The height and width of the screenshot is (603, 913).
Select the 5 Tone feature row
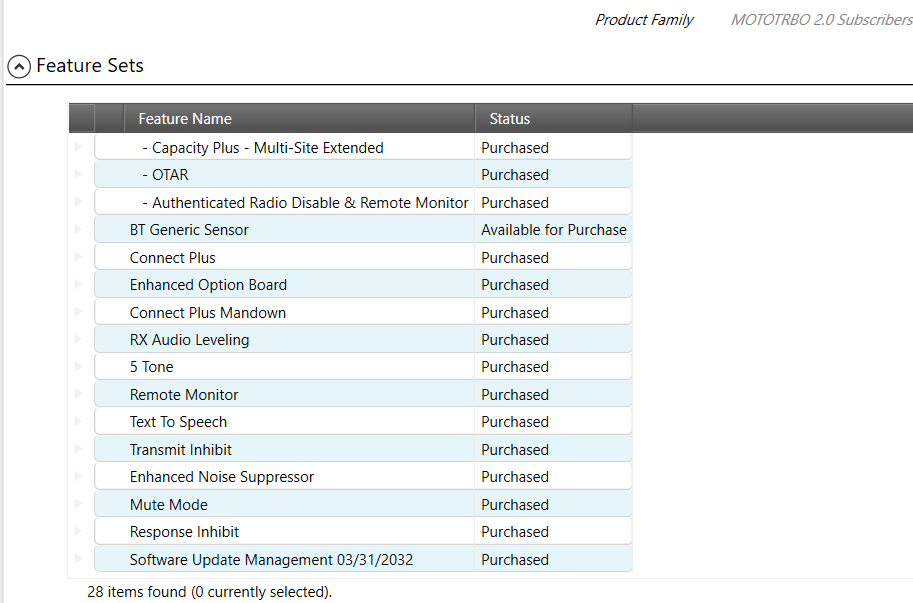[151, 367]
